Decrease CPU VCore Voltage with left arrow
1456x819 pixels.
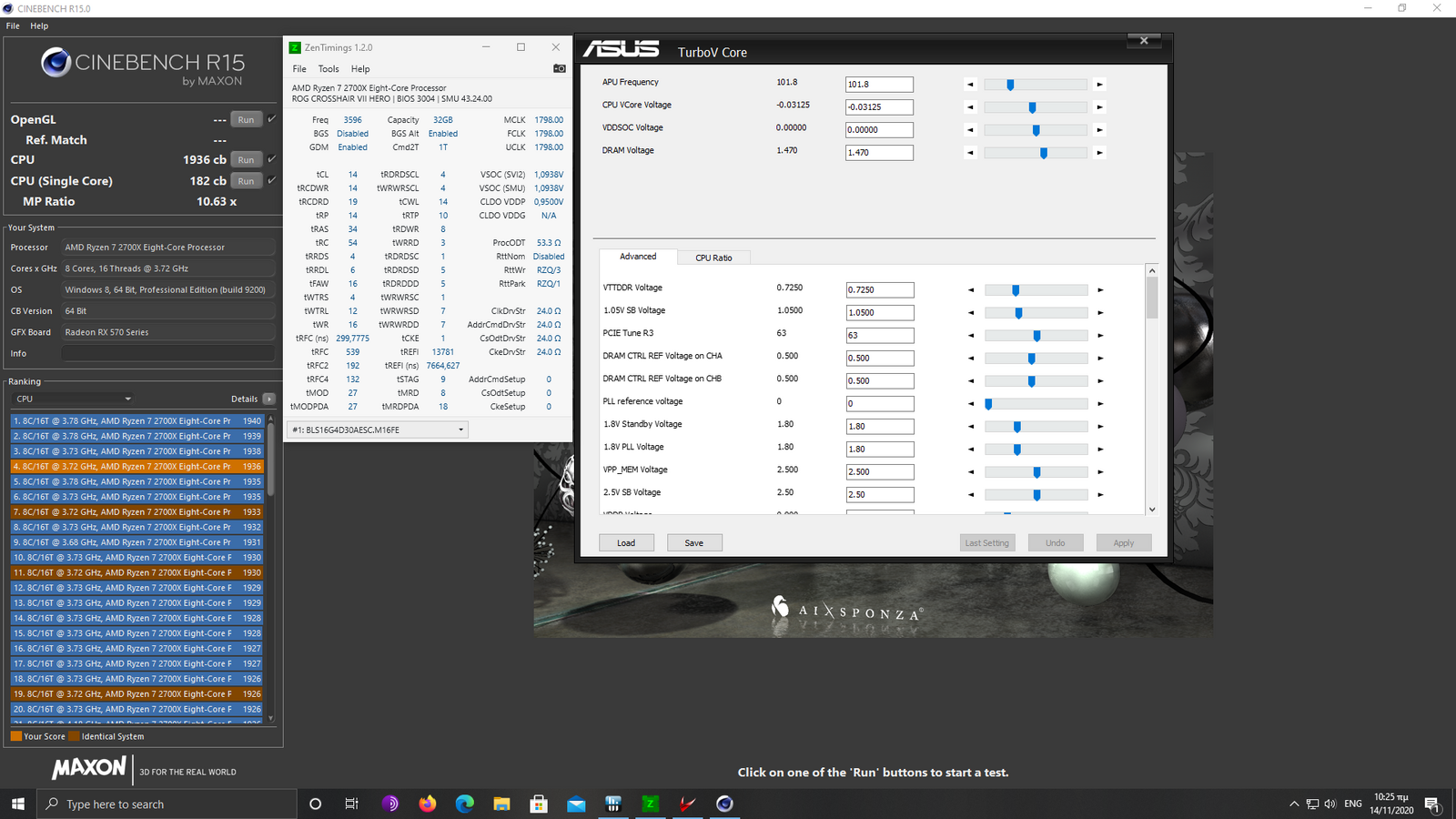click(x=970, y=107)
